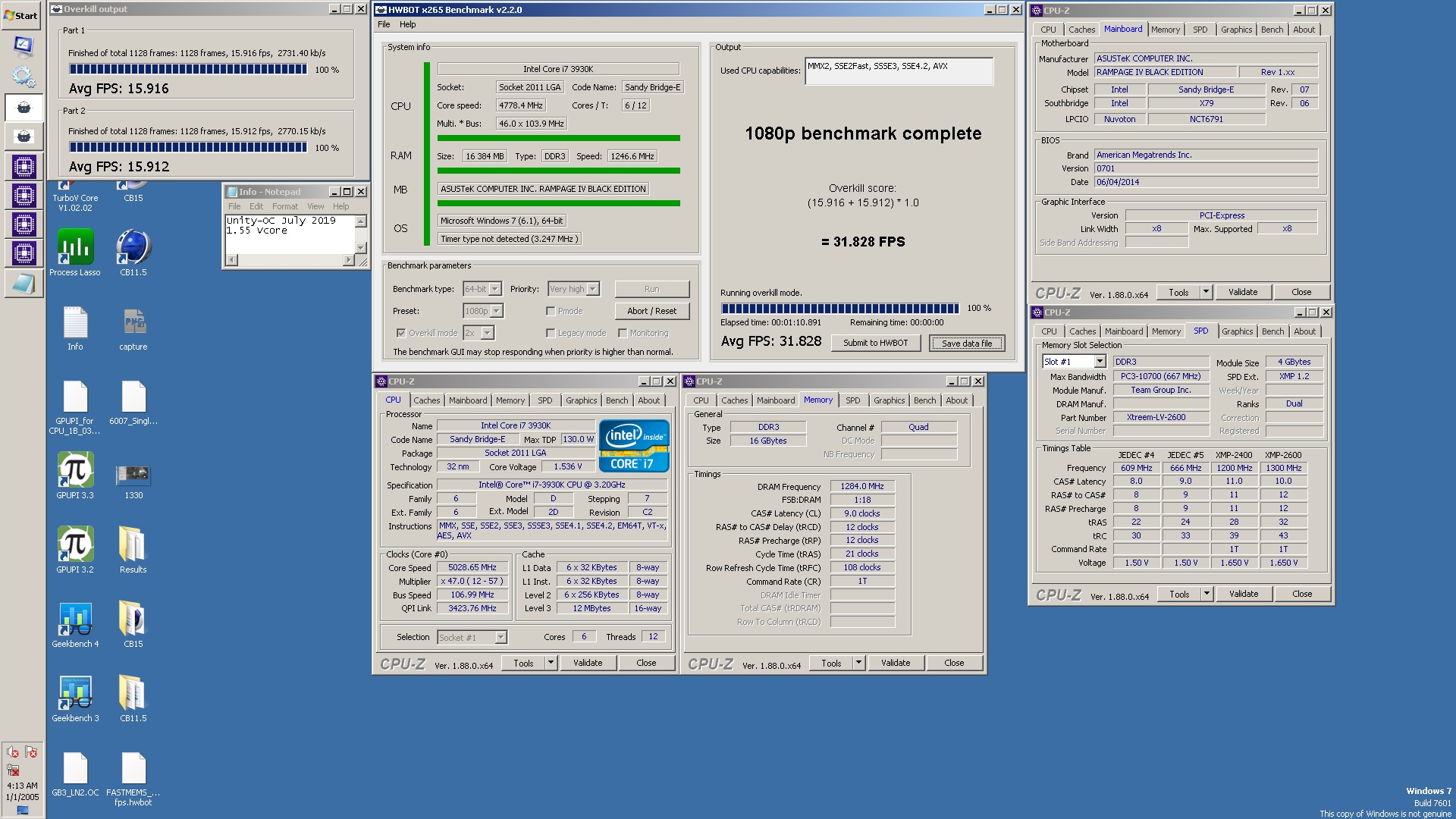Toggle the Legacy mode checkbox

point(551,333)
